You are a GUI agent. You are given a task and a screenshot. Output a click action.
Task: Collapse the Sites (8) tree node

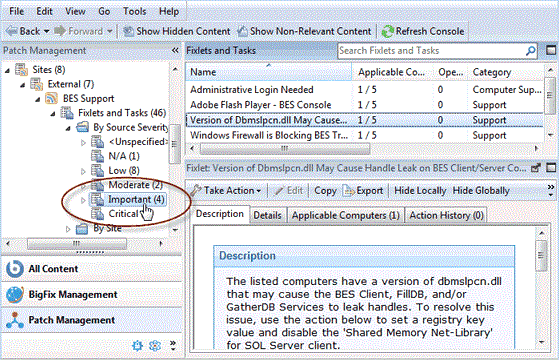coord(7,71)
